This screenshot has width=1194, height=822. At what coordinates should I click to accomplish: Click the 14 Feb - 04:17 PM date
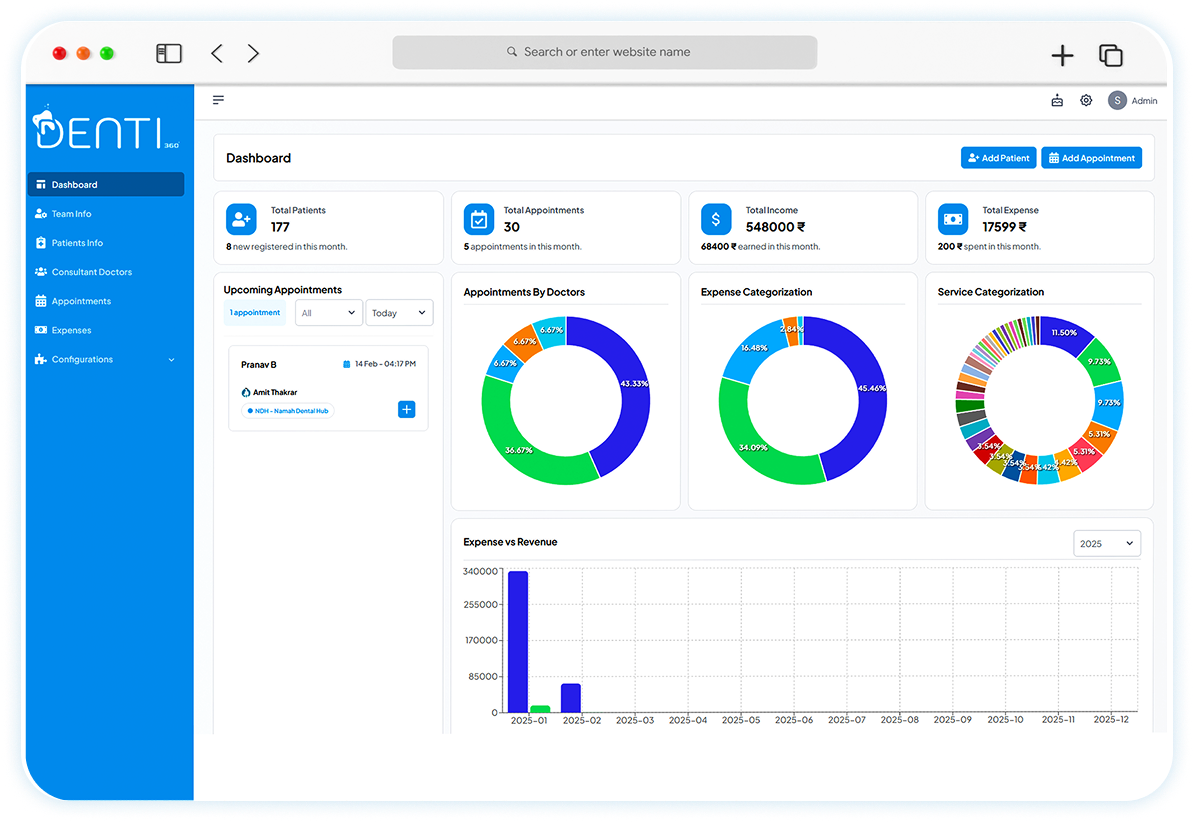[385, 364]
